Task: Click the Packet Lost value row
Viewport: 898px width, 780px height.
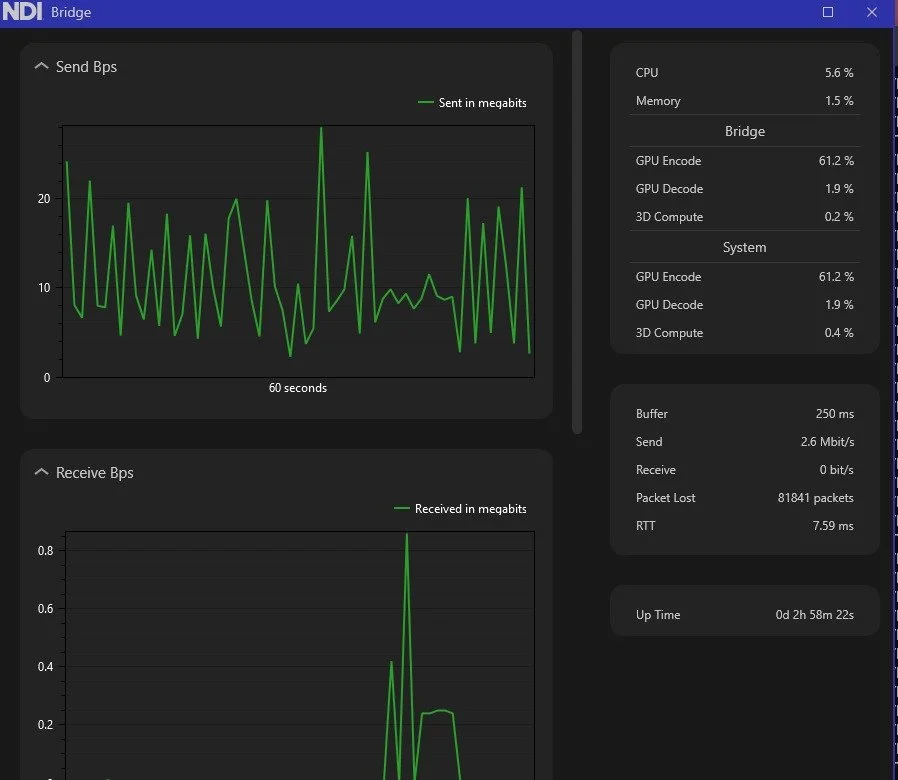Action: 745,498
